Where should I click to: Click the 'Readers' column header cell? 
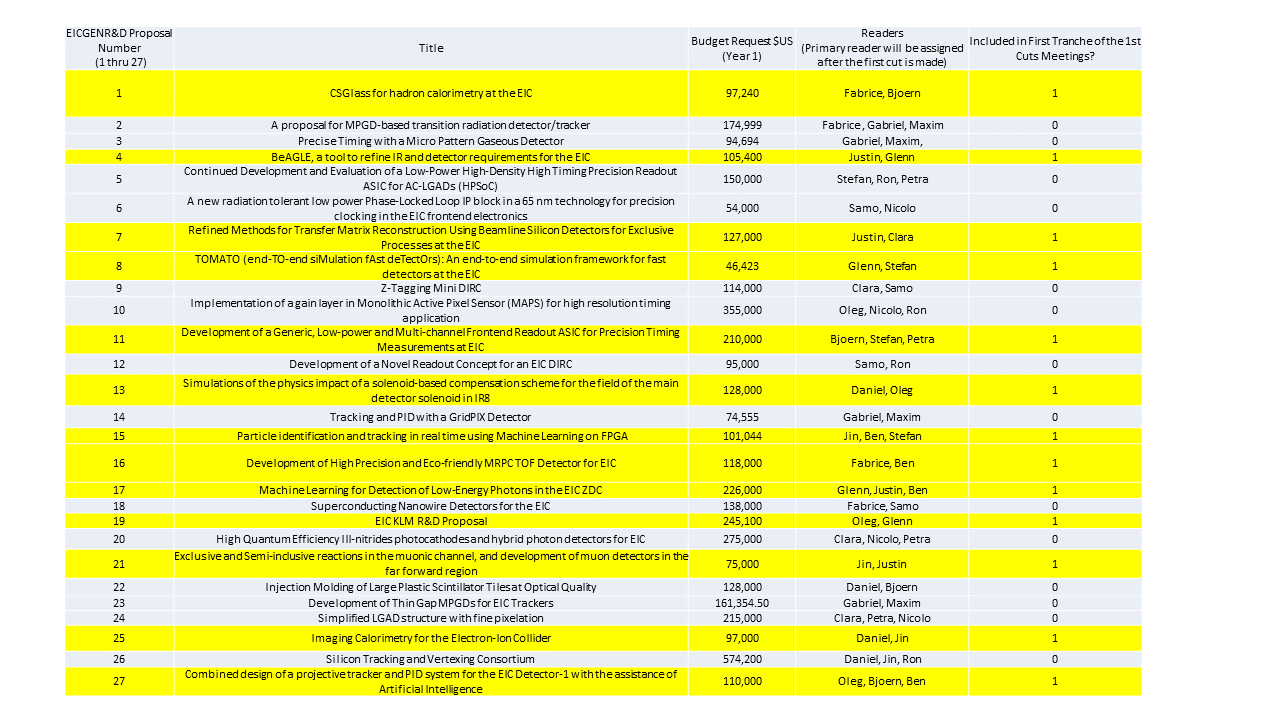[x=882, y=48]
